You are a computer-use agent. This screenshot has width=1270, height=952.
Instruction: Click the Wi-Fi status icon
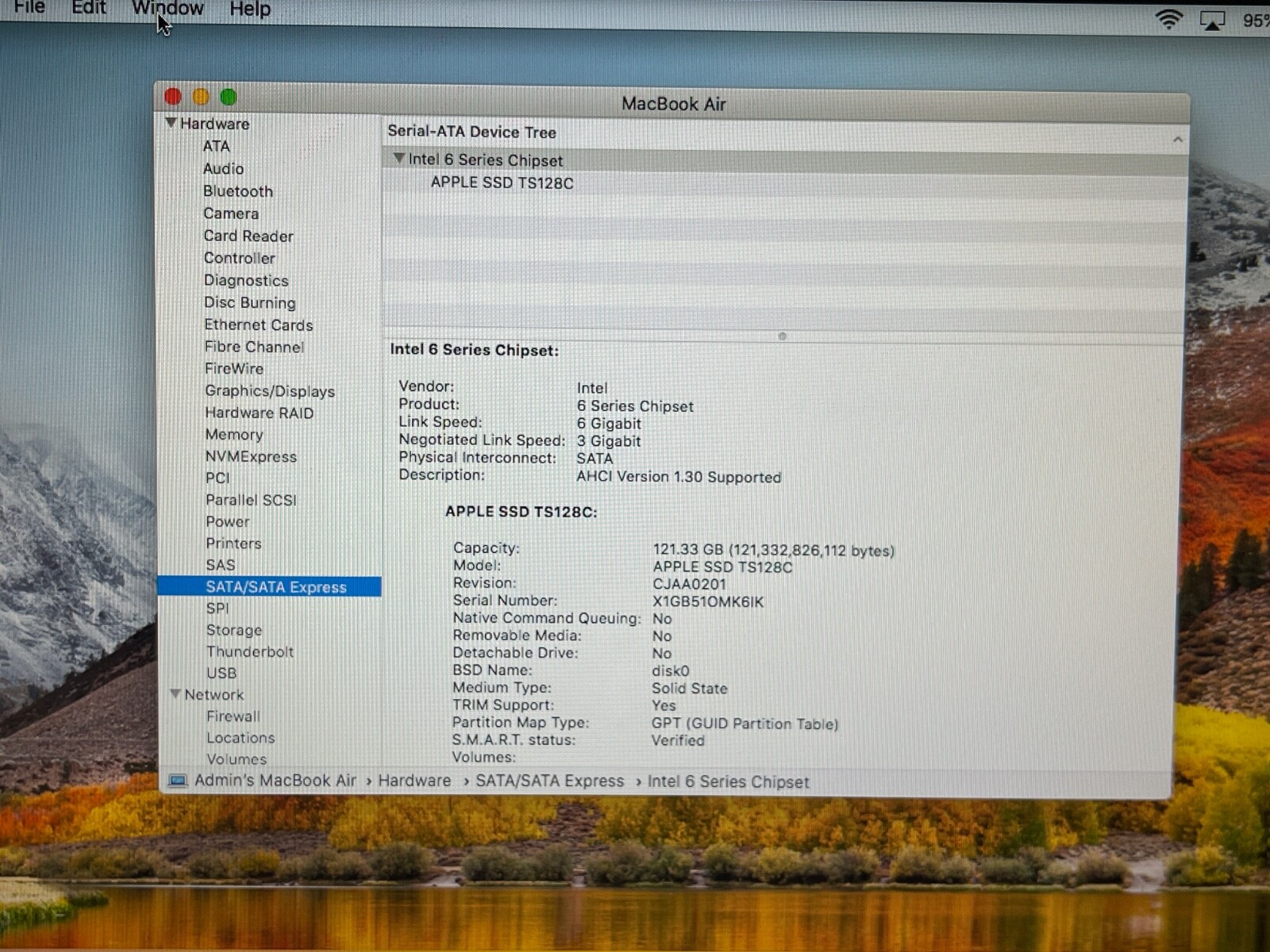1168,19
